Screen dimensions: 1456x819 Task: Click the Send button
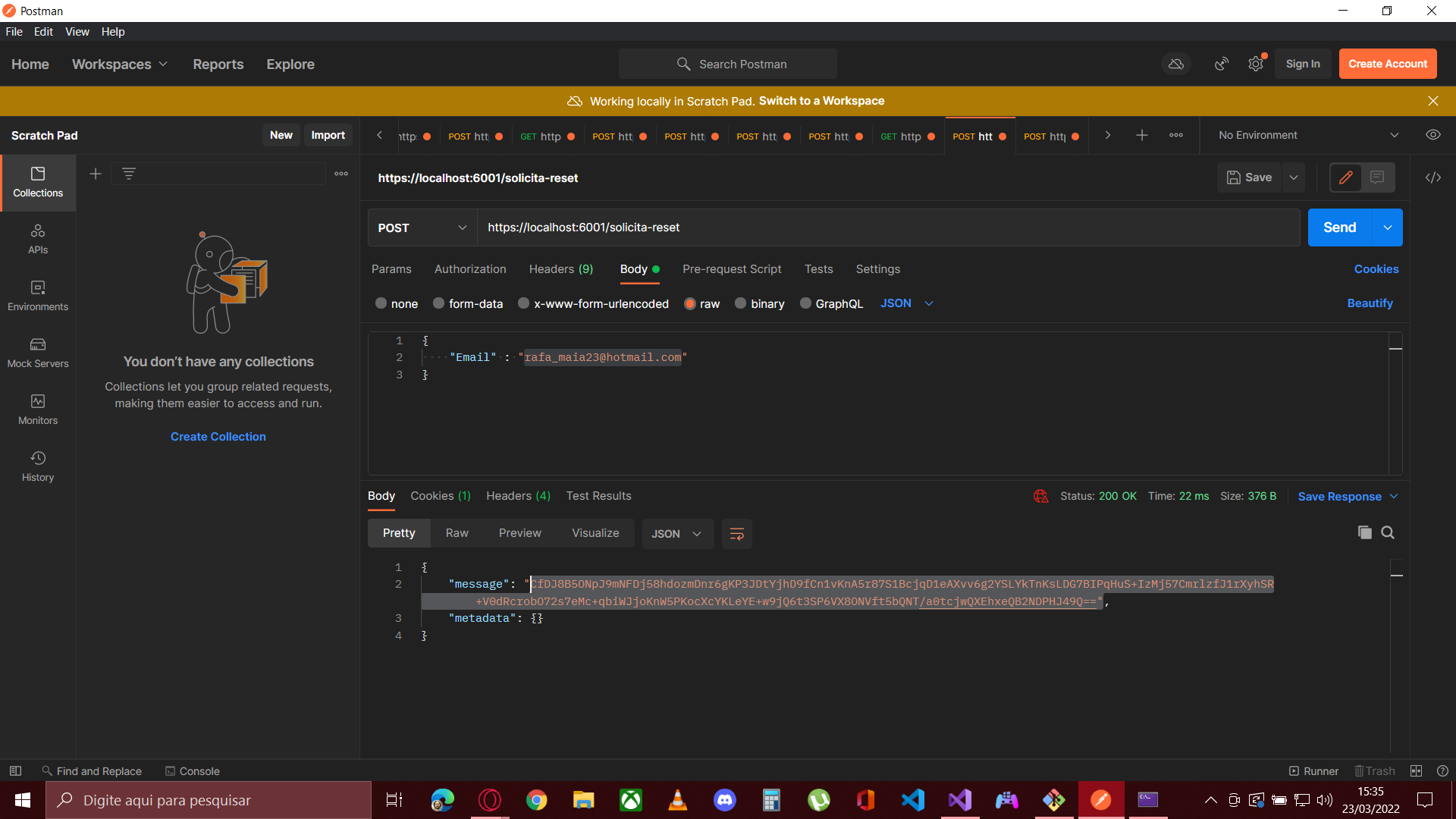(1340, 227)
